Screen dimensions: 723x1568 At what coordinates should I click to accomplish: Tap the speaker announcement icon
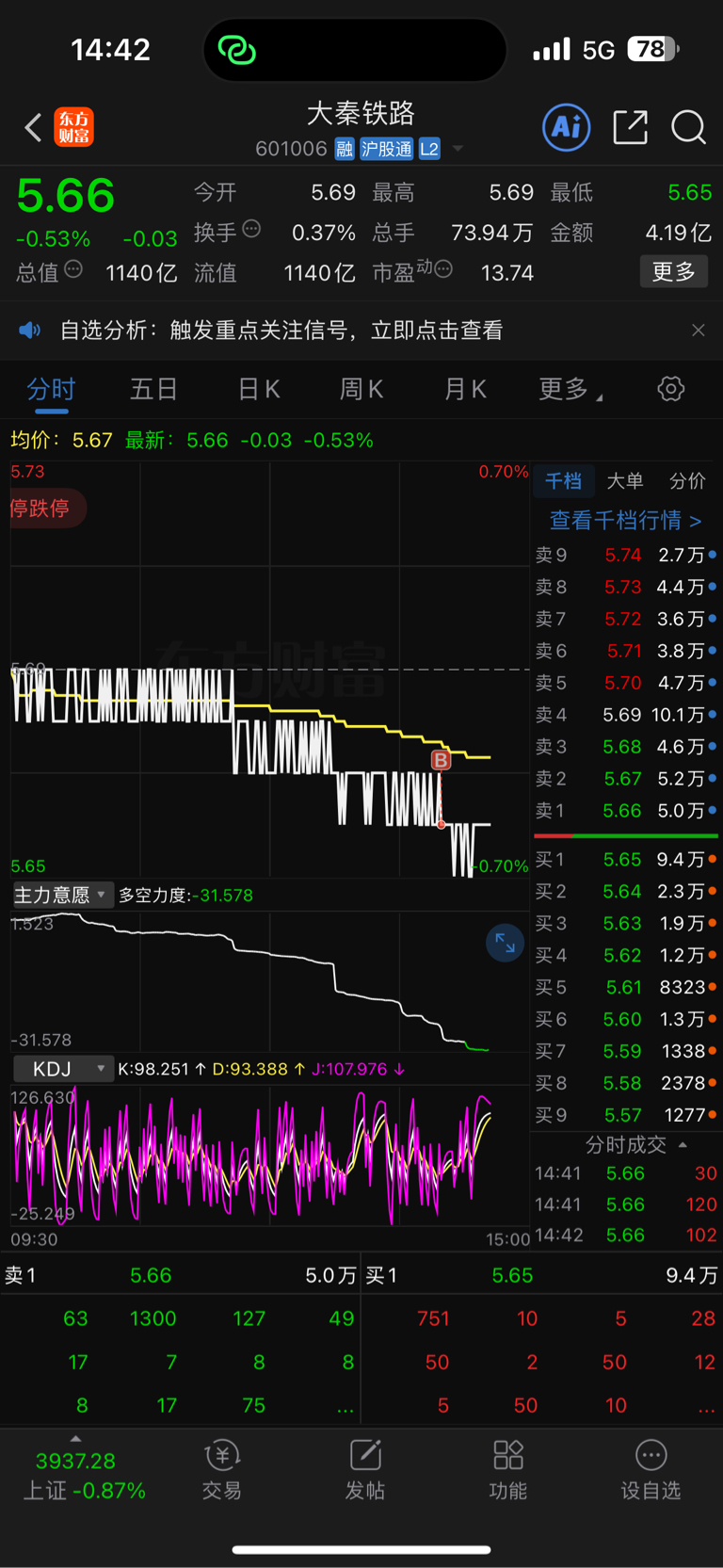[29, 330]
